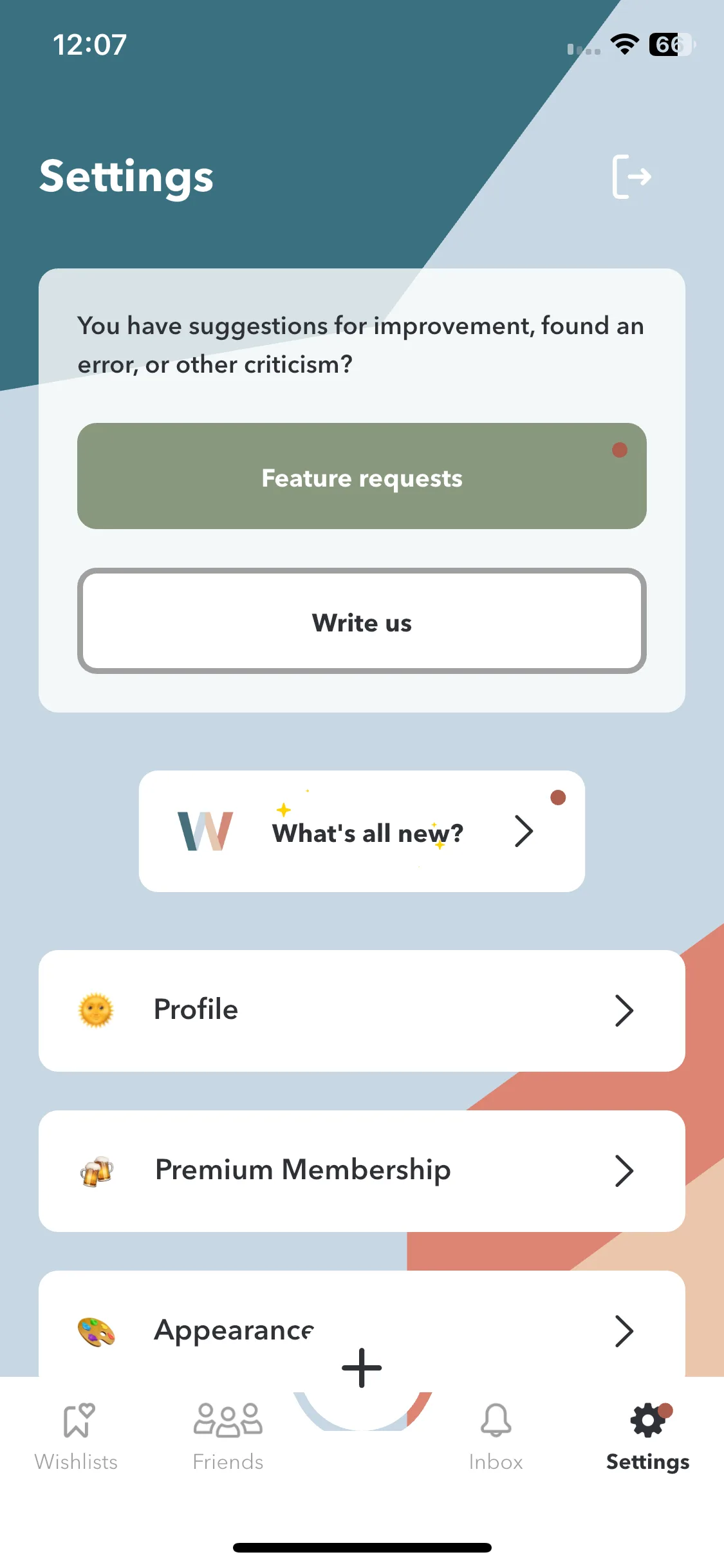Viewport: 724px width, 1568px height.
Task: Switch to the Wishlists tab label
Action: click(x=76, y=1462)
